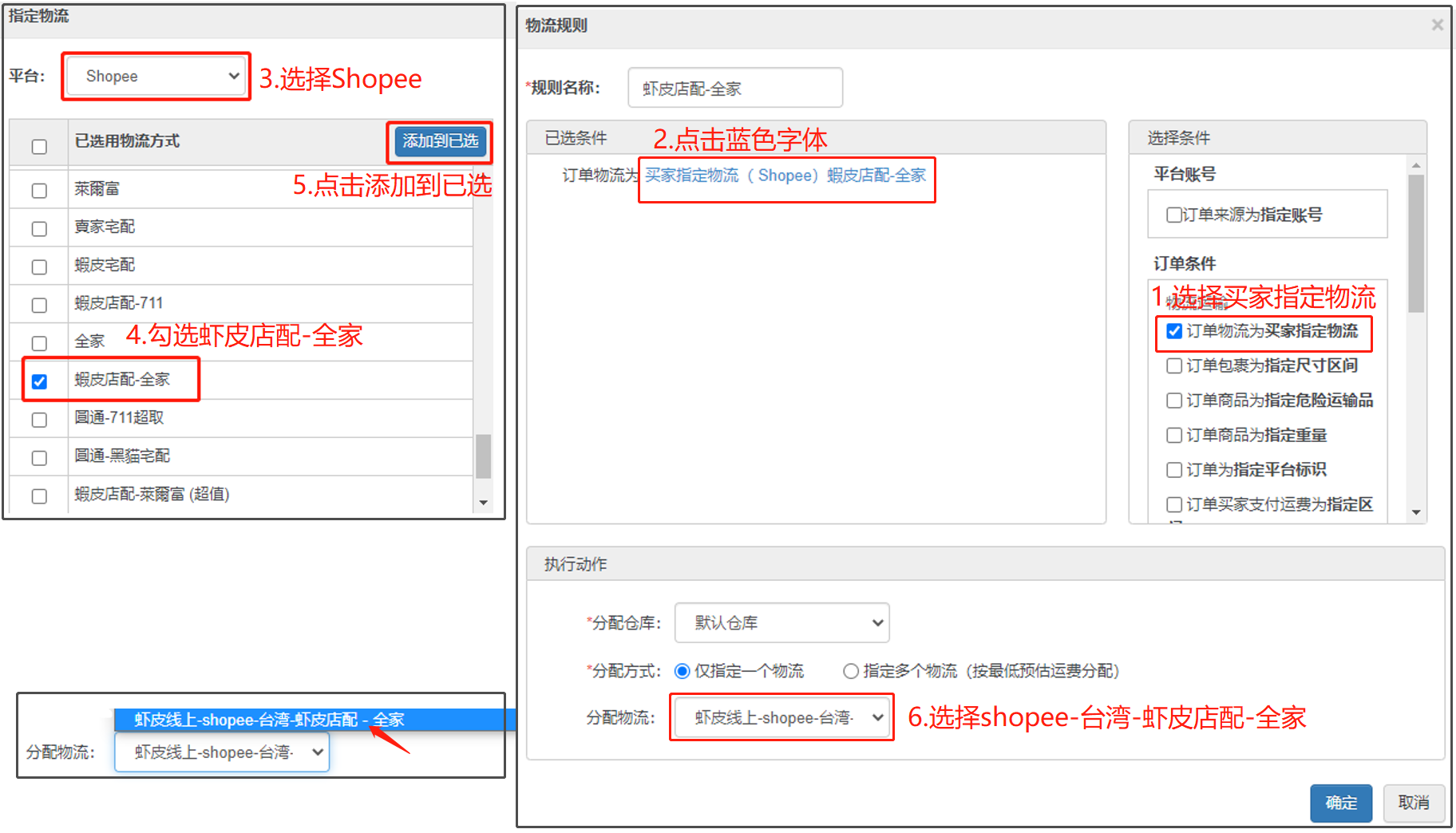The width and height of the screenshot is (1456, 833).
Task: Click the blue 买家指定物流 (Shopee) 蝦皮店配-全家 link
Action: [785, 176]
